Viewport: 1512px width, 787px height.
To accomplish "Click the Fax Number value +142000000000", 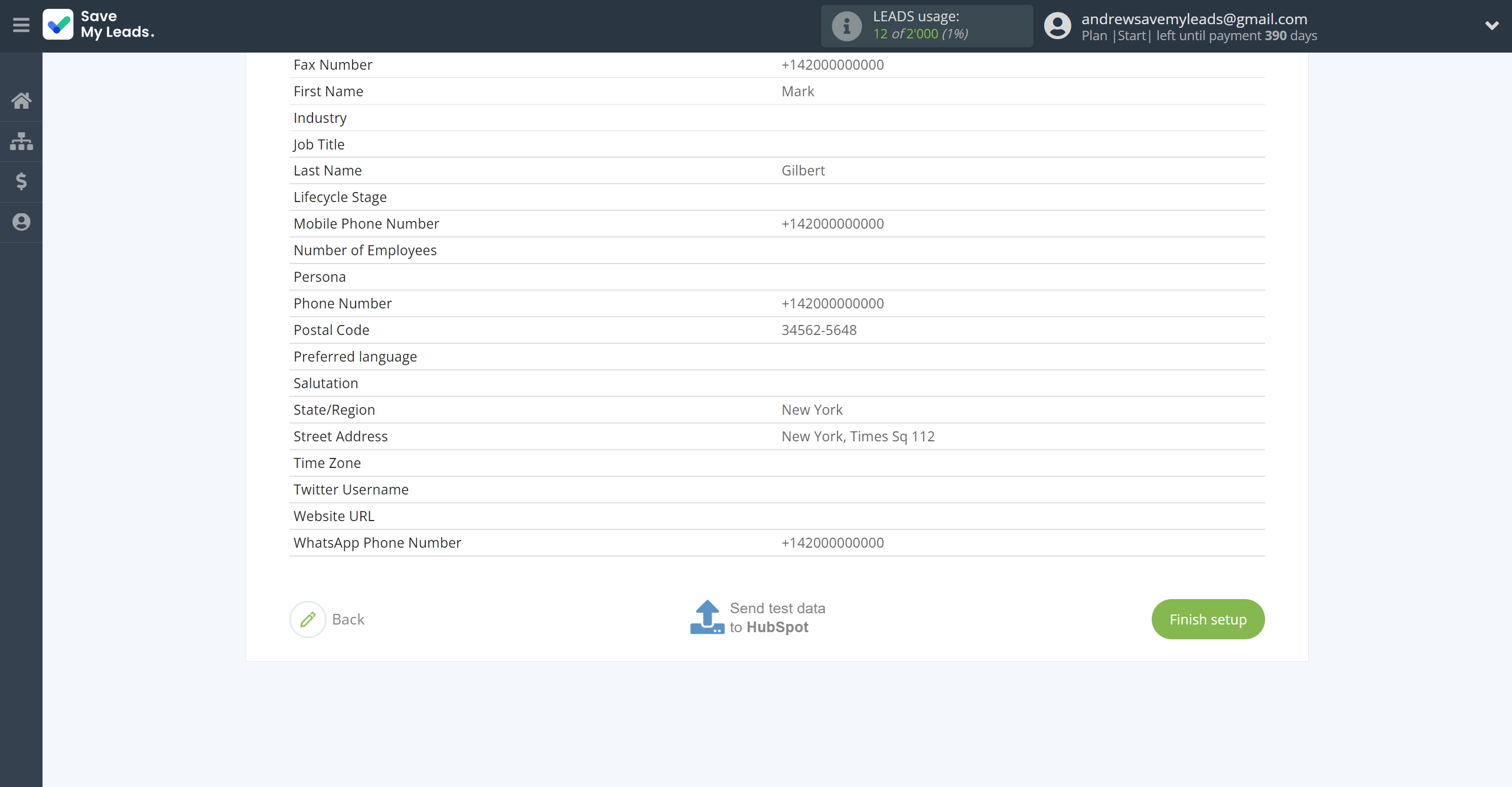I will click(x=833, y=64).
